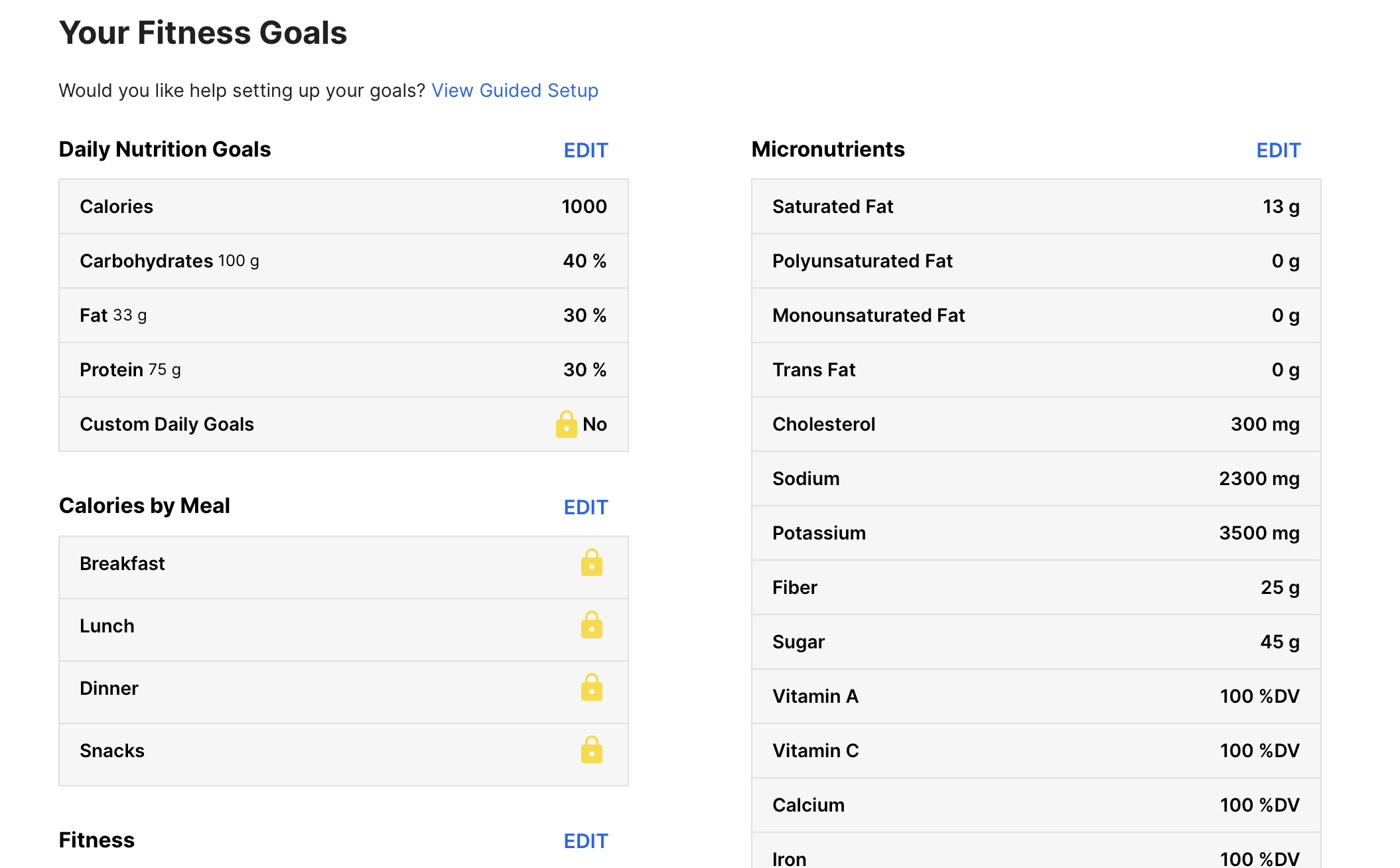The image size is (1400, 868).
Task: Select the Saturated Fat row
Action: [x=1036, y=206]
